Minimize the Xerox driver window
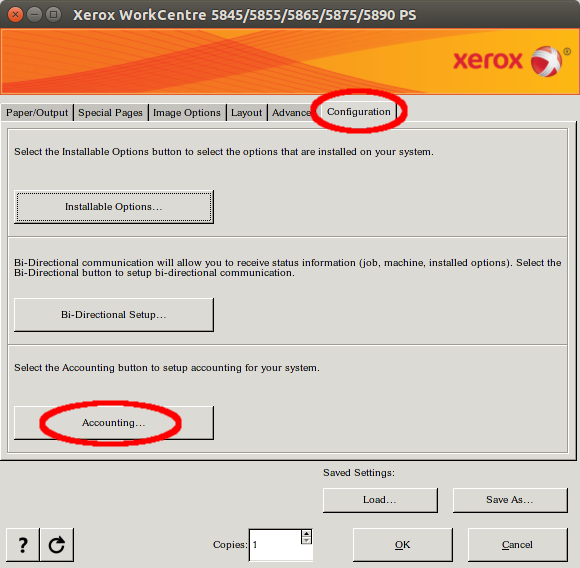The image size is (580, 568). coord(34,15)
